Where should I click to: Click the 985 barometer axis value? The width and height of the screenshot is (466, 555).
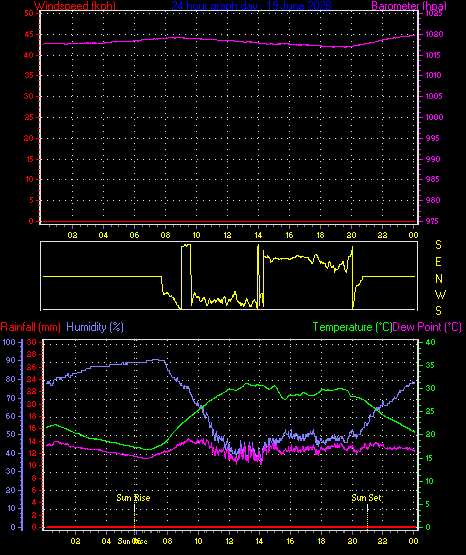pos(433,179)
